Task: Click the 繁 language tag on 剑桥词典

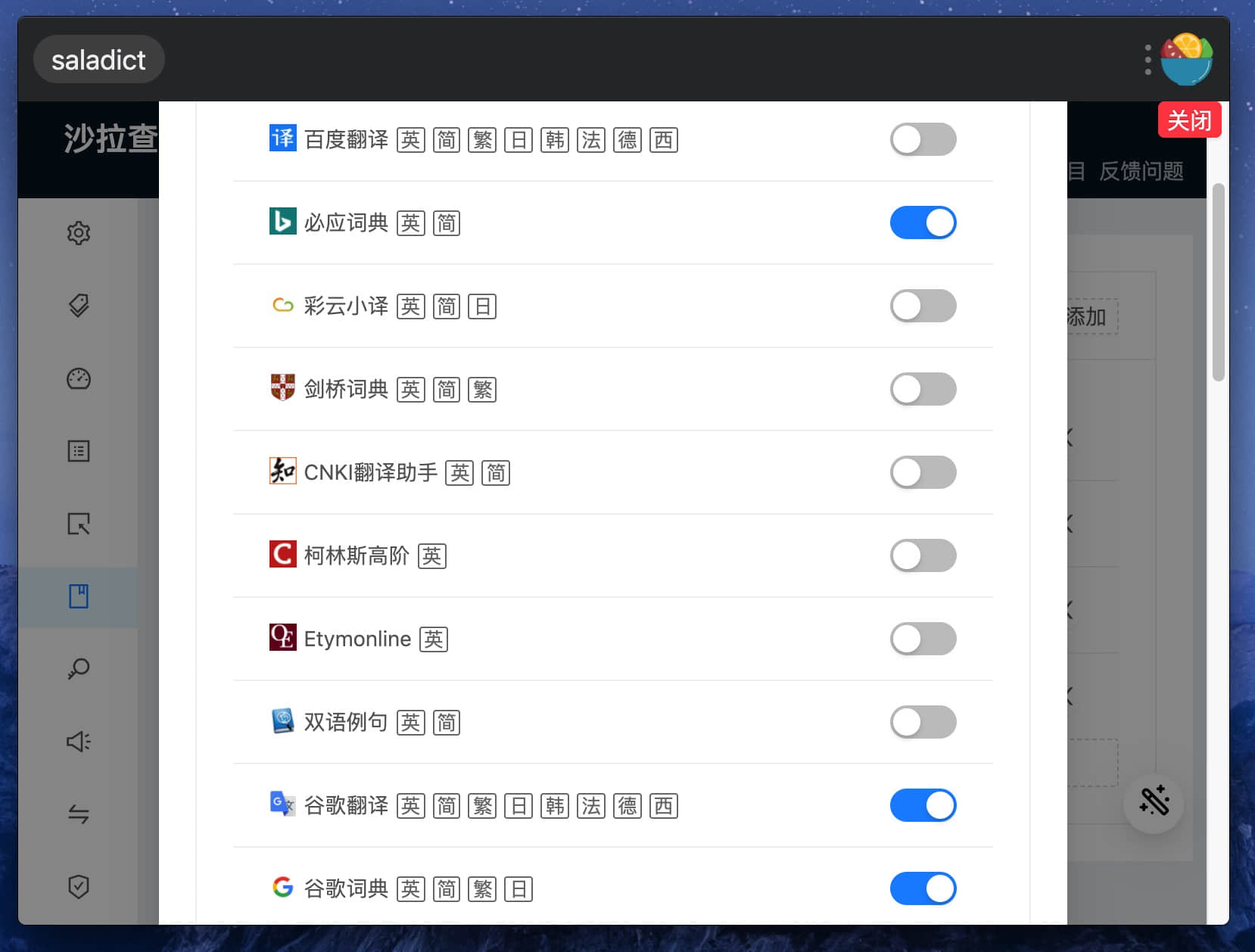Action: (x=482, y=390)
